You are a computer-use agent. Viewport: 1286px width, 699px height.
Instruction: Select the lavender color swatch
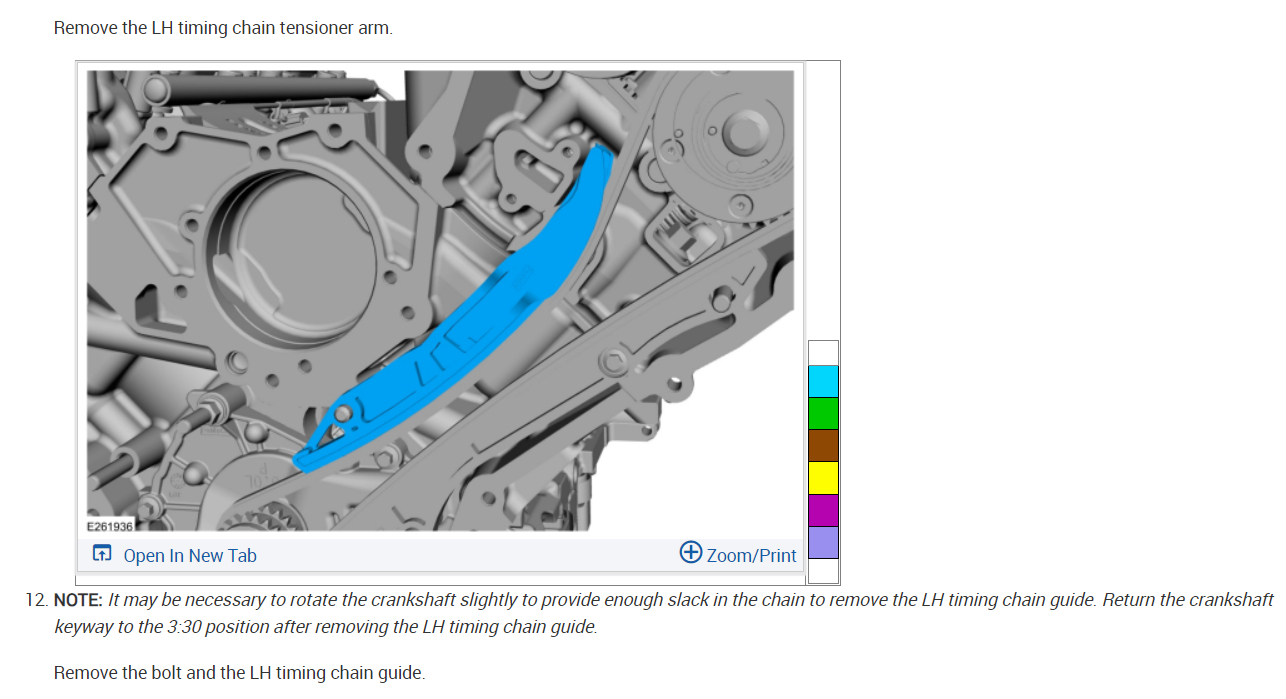pos(823,542)
